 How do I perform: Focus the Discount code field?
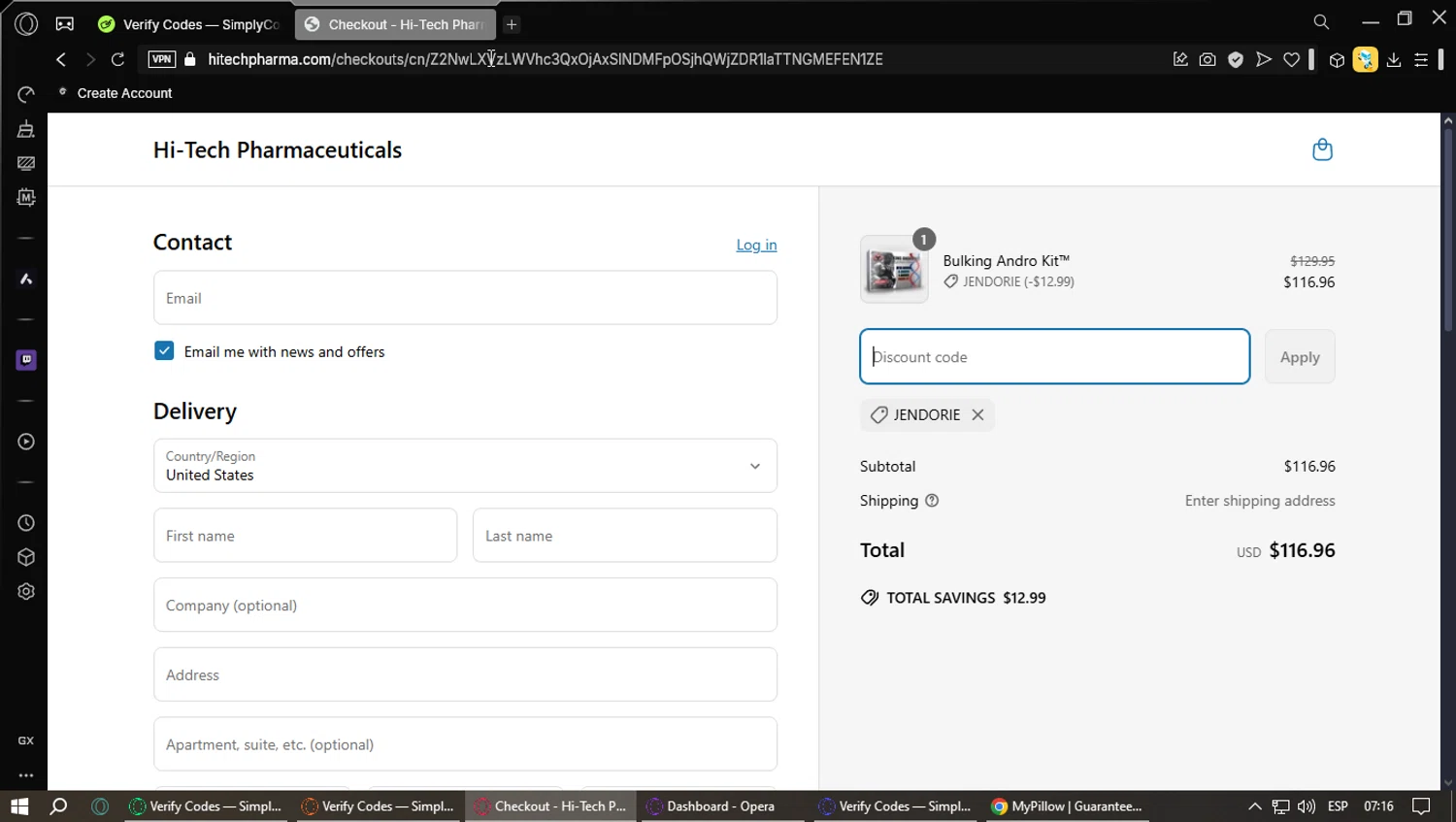pyautogui.click(x=1055, y=356)
